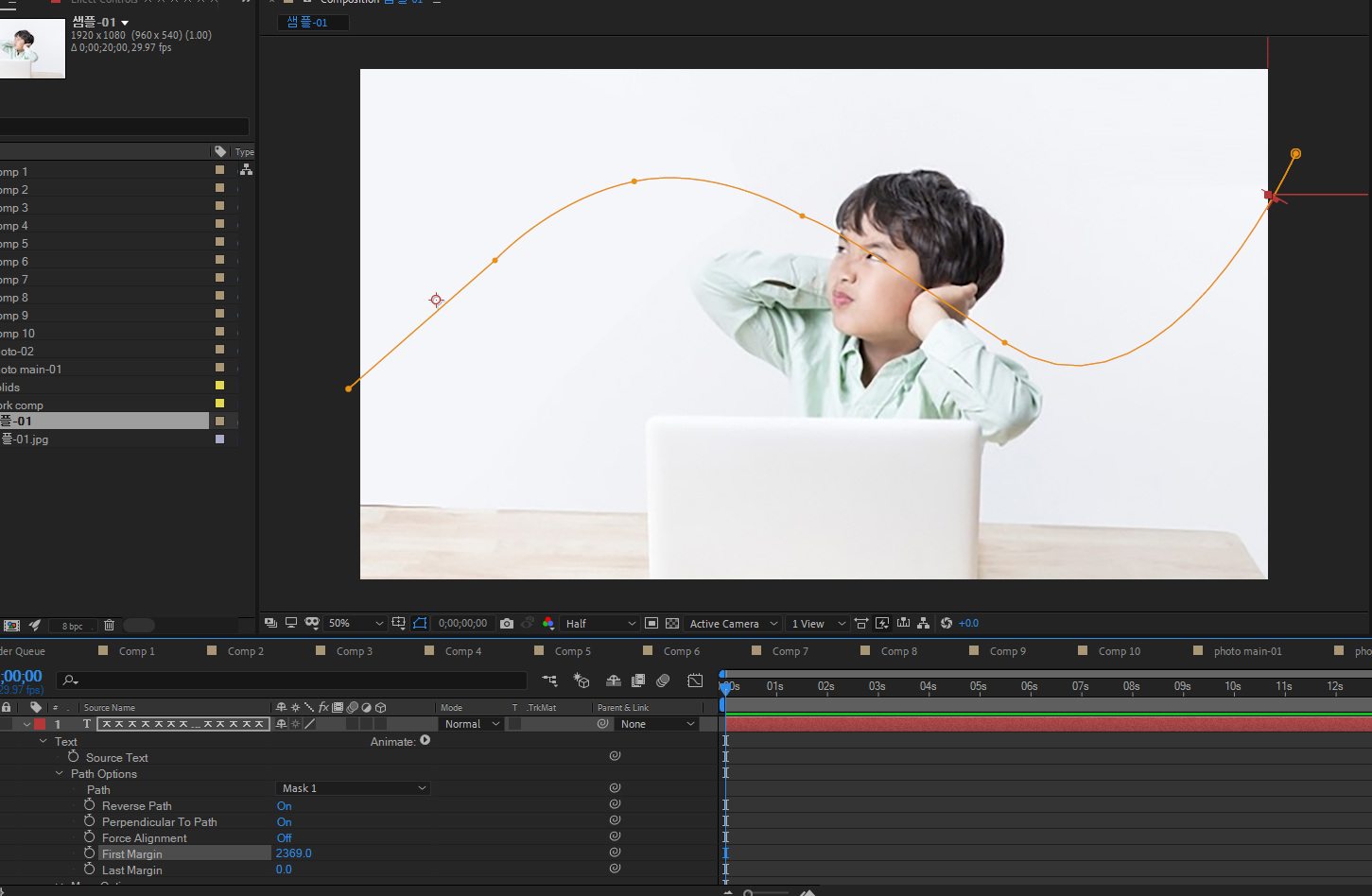
Task: Collapse layer 1 properties twirl arrow
Action: tap(26, 724)
